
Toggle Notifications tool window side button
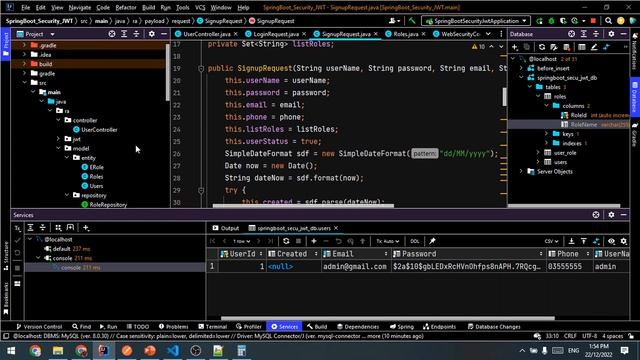[635, 51]
